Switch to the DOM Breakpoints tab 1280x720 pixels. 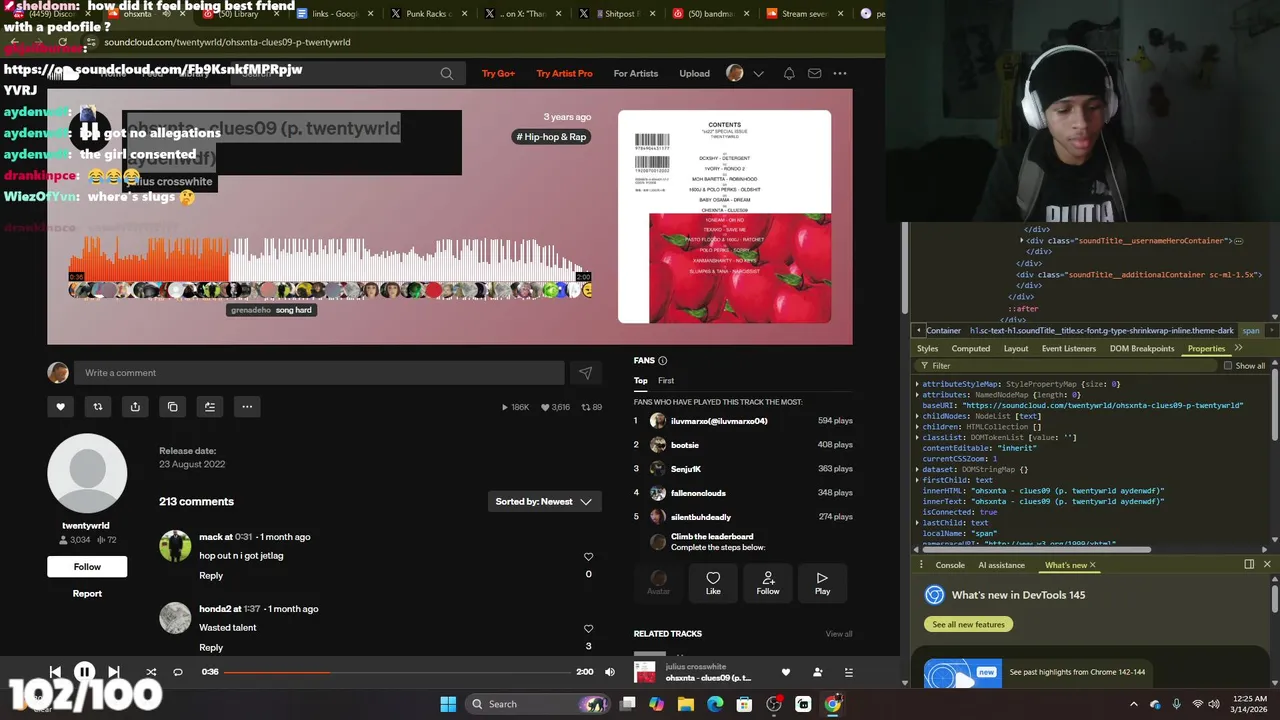pyautogui.click(x=1142, y=349)
